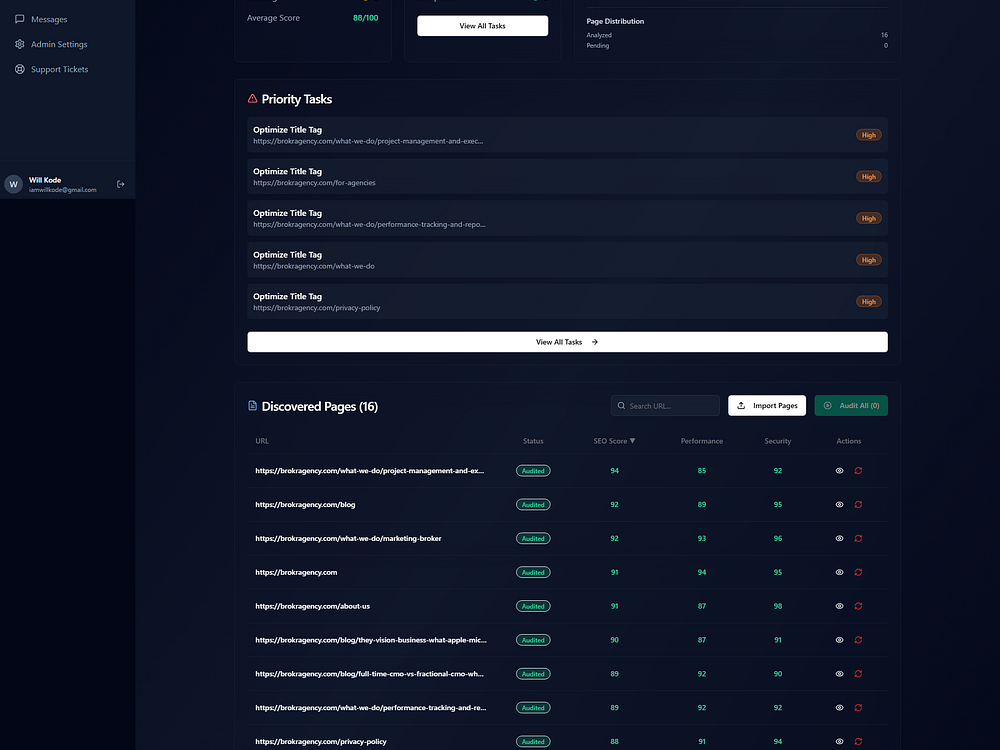Sort by the SEO Score column header
The image size is (1000, 750).
614,441
